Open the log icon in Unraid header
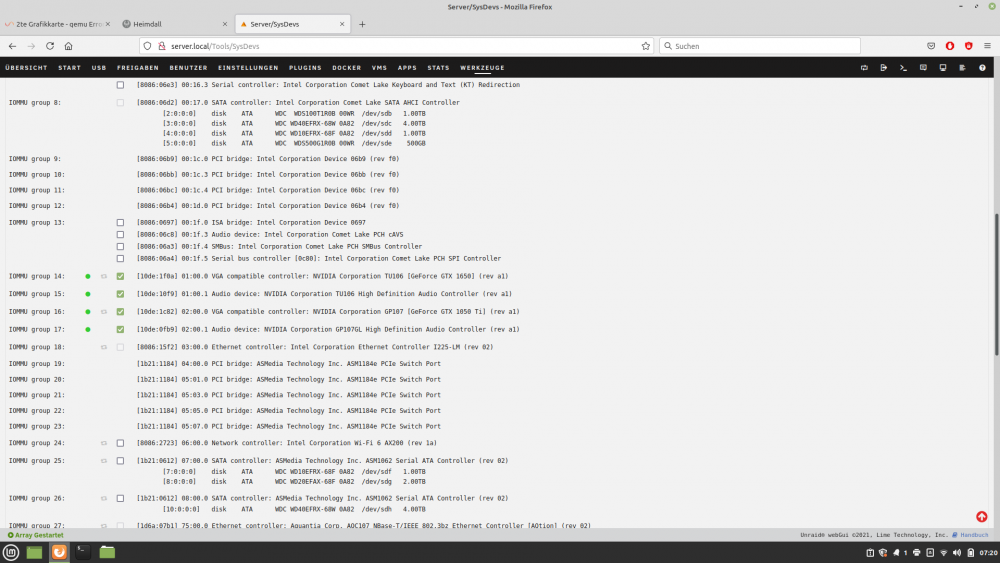1000x563 pixels. [962, 68]
